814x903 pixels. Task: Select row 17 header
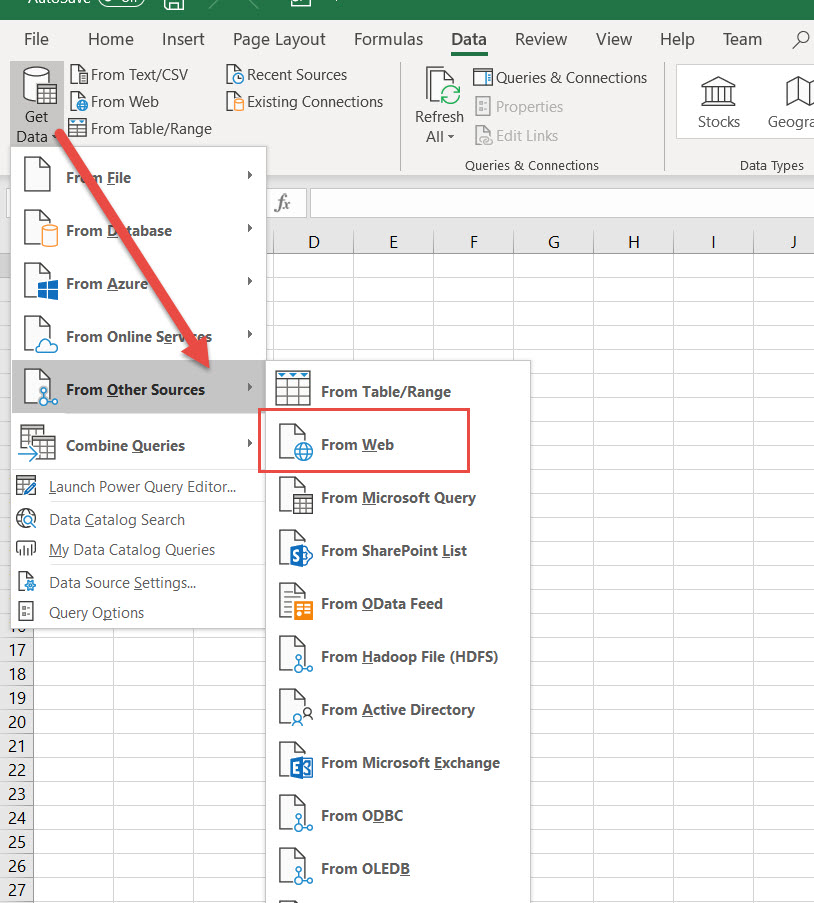click(17, 650)
